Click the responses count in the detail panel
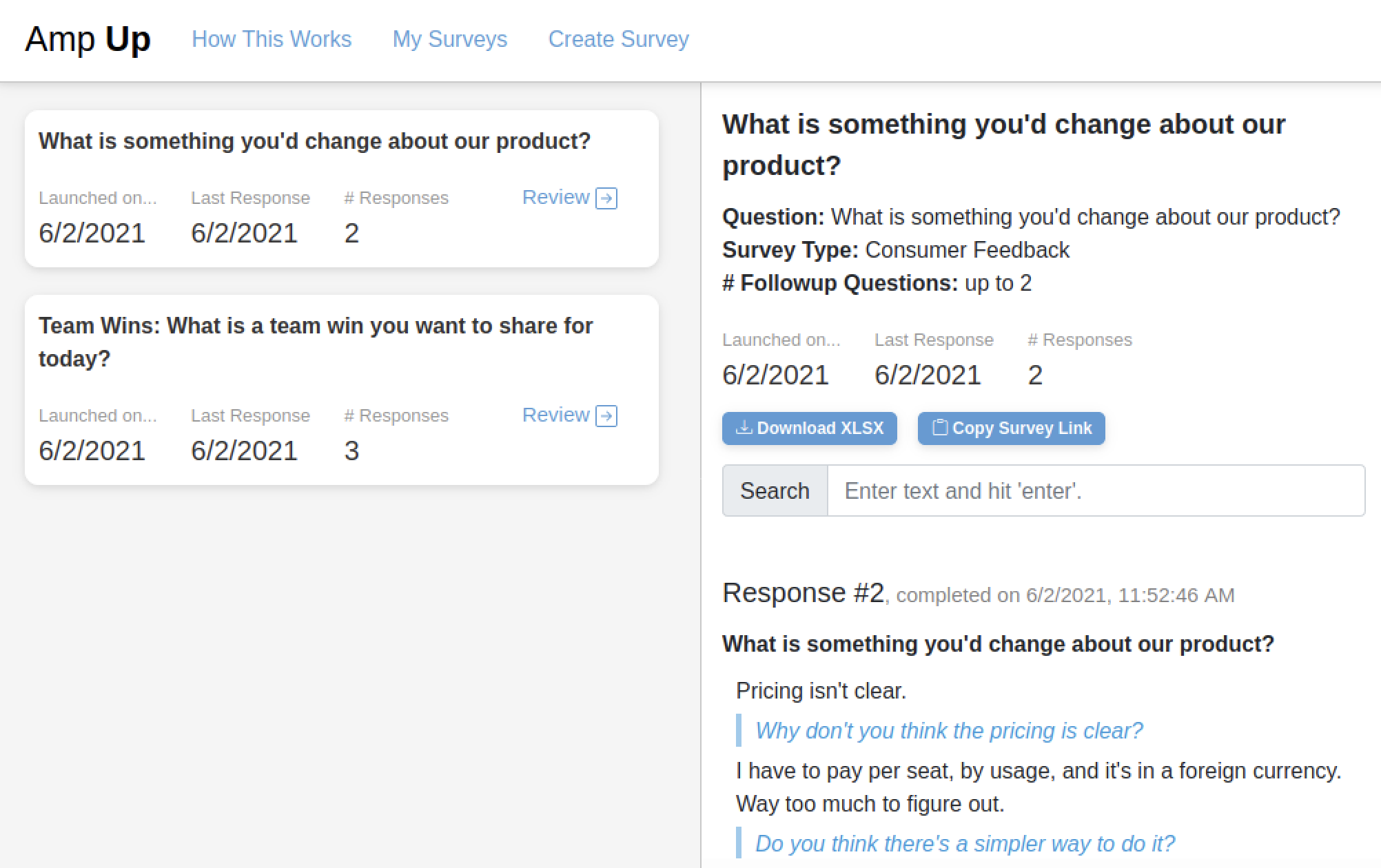 click(x=1035, y=375)
